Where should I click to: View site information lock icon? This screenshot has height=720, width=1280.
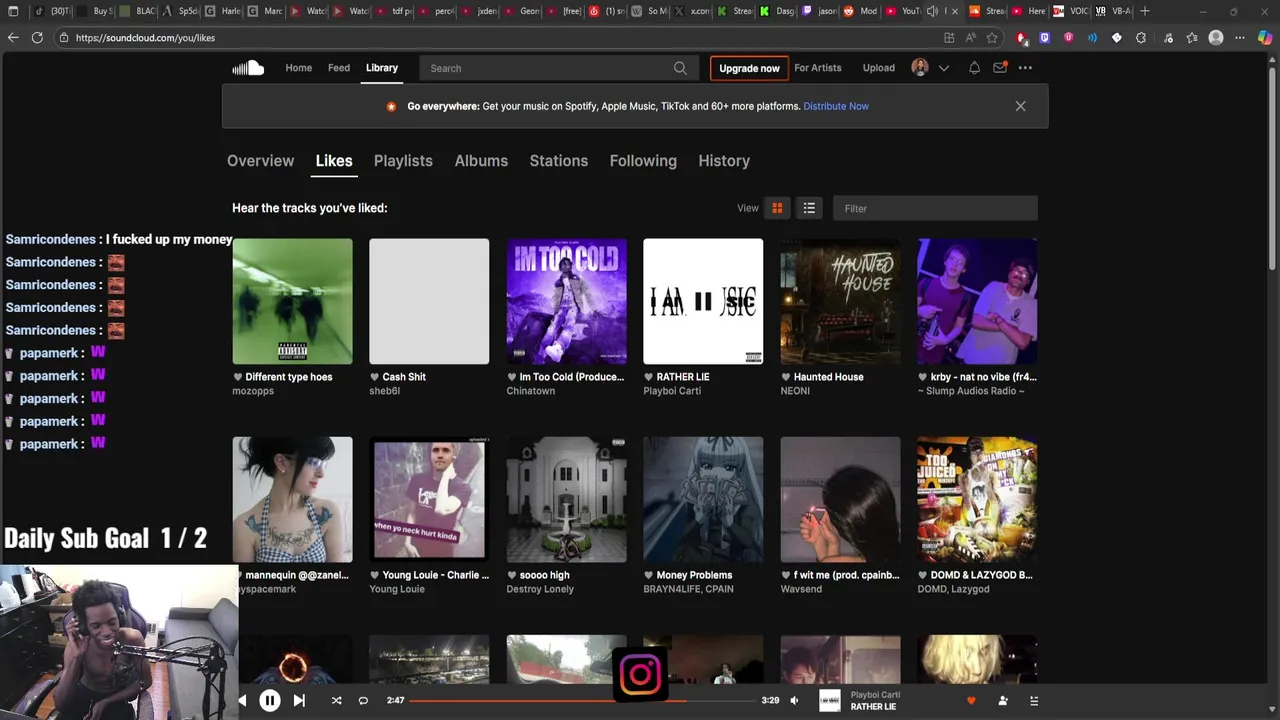coord(64,38)
